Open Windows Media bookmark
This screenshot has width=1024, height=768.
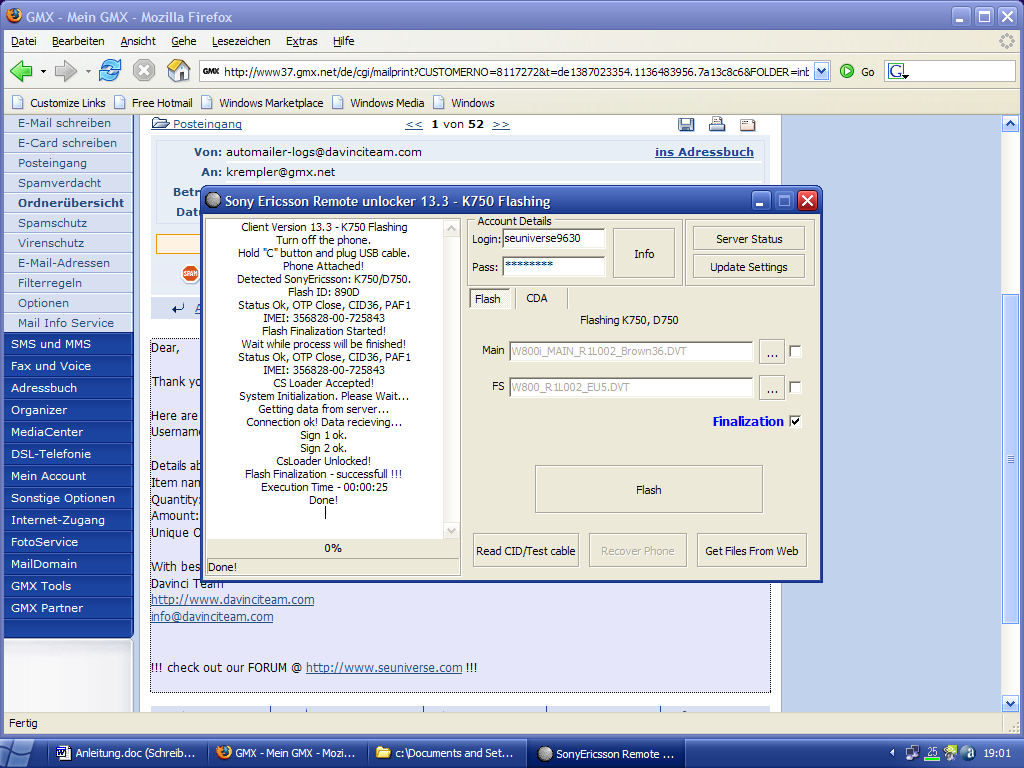tap(378, 103)
